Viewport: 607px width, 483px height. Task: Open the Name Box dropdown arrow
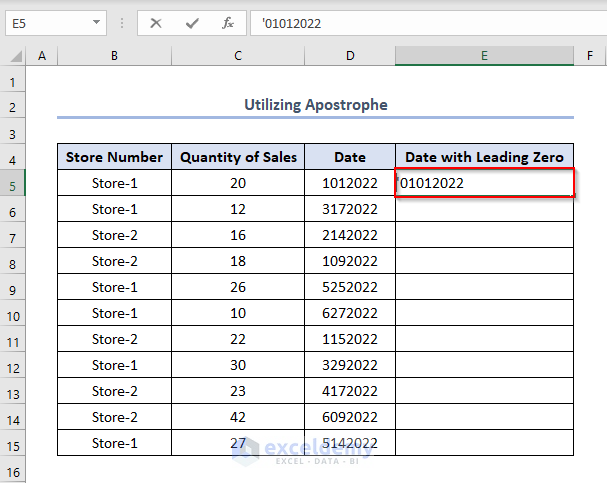[96, 22]
